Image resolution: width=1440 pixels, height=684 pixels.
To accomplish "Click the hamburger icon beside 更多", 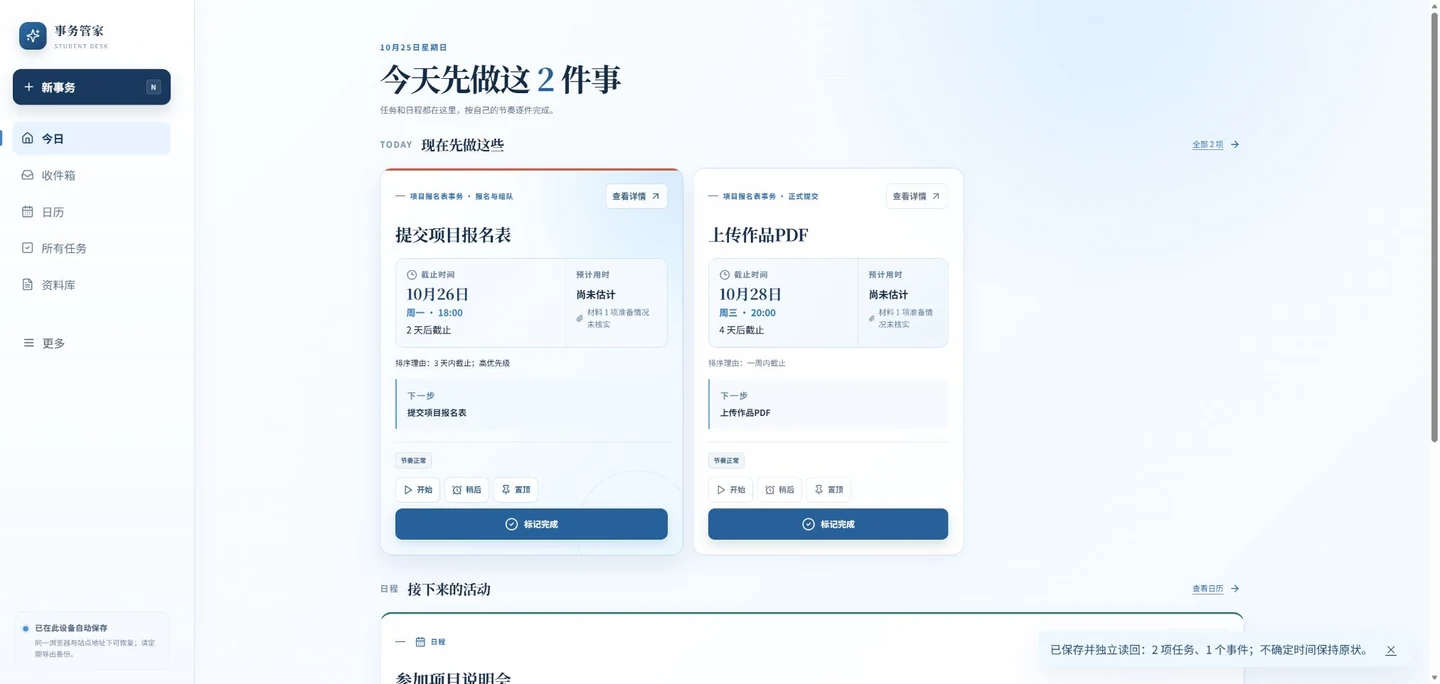I will [28, 343].
